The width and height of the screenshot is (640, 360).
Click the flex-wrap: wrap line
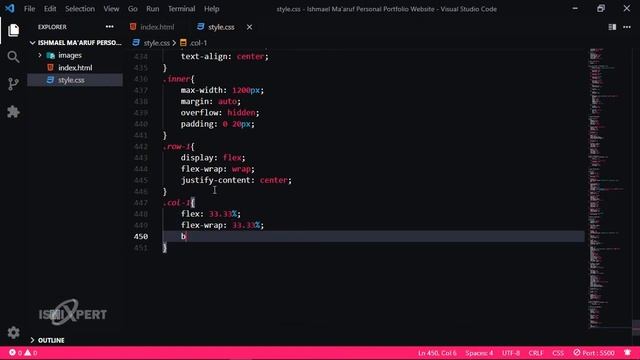(x=218, y=169)
